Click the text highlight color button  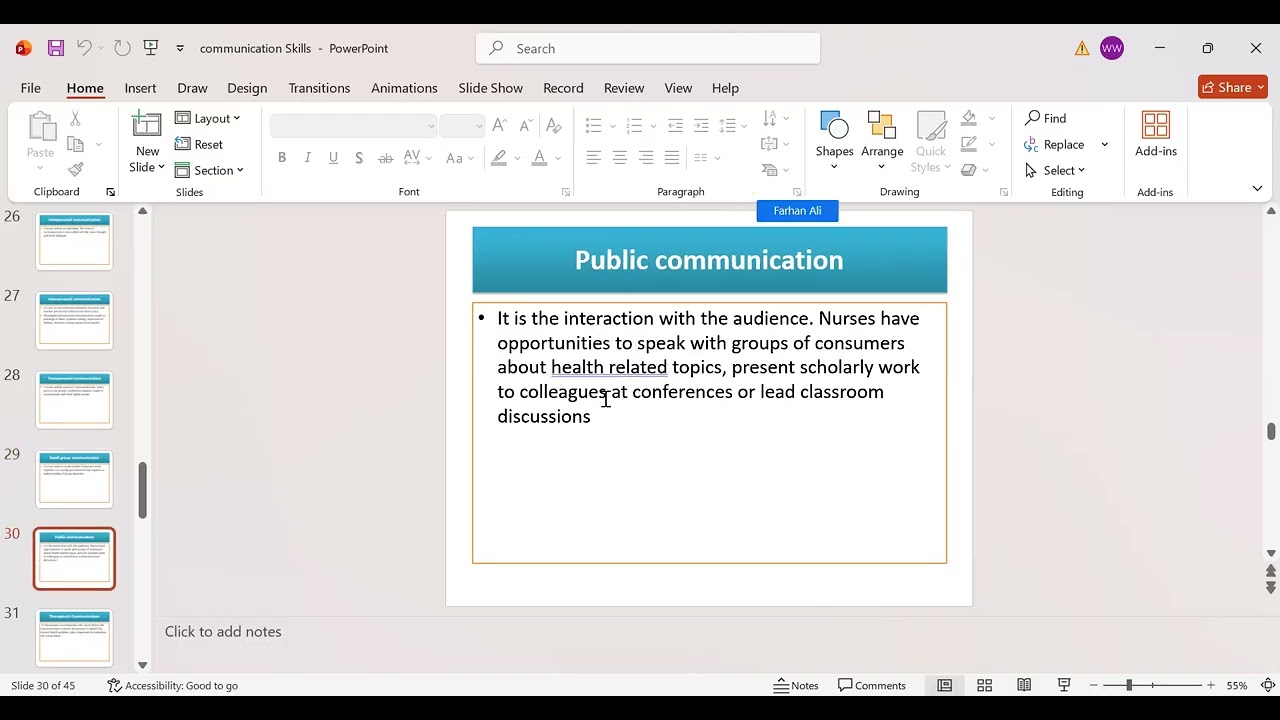click(x=499, y=157)
